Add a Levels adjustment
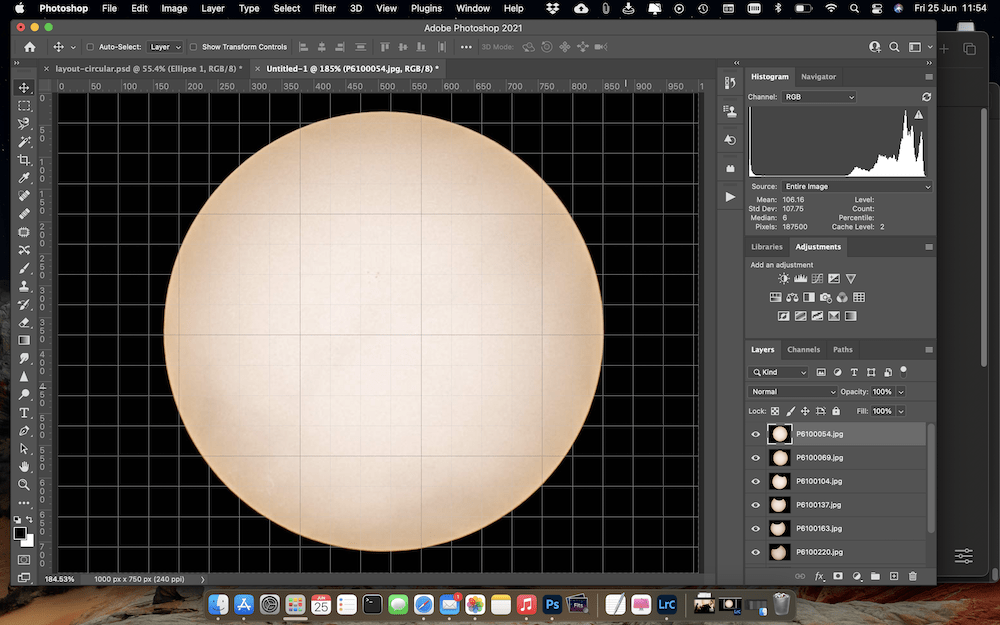 [800, 279]
